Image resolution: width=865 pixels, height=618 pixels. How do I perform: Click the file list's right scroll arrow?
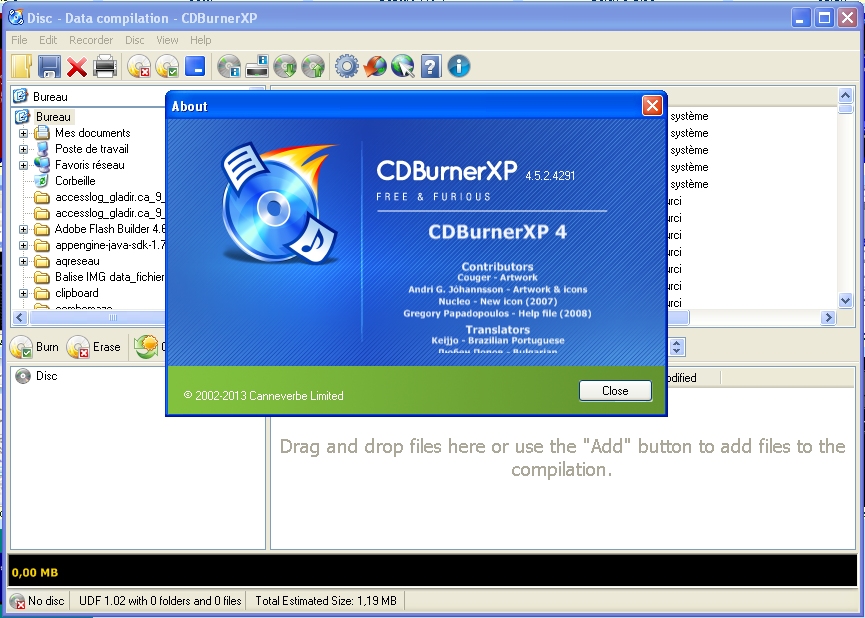pos(828,317)
